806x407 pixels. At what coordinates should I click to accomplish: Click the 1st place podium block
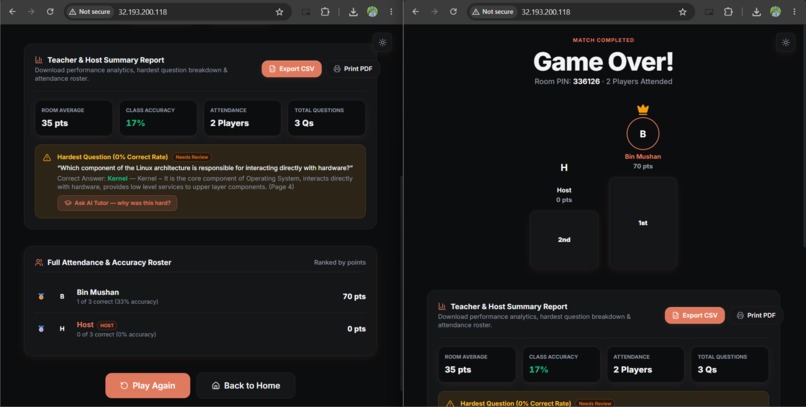tap(643, 223)
